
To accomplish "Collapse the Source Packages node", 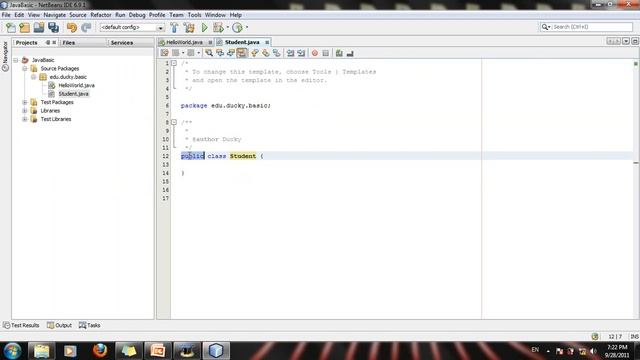I will coord(25,69).
